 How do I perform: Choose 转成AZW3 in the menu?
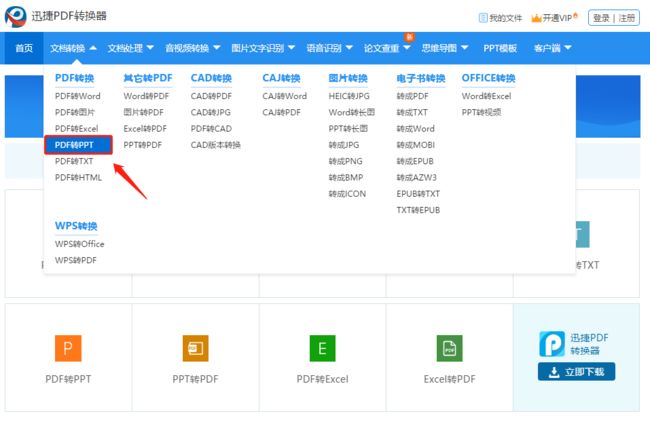(x=416, y=177)
